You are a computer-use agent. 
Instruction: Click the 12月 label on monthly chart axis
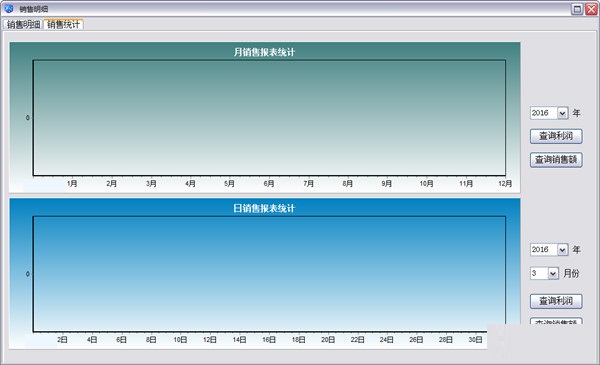click(505, 184)
